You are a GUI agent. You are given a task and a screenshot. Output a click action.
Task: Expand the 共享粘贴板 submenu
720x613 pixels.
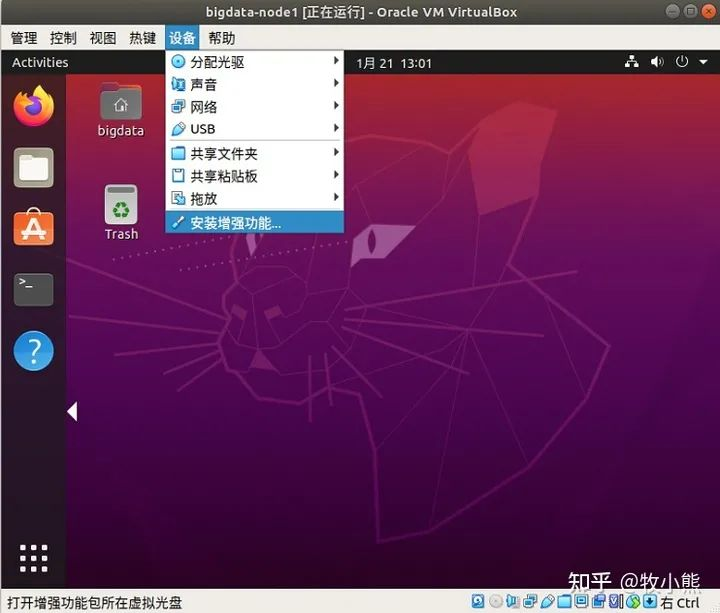coord(254,176)
